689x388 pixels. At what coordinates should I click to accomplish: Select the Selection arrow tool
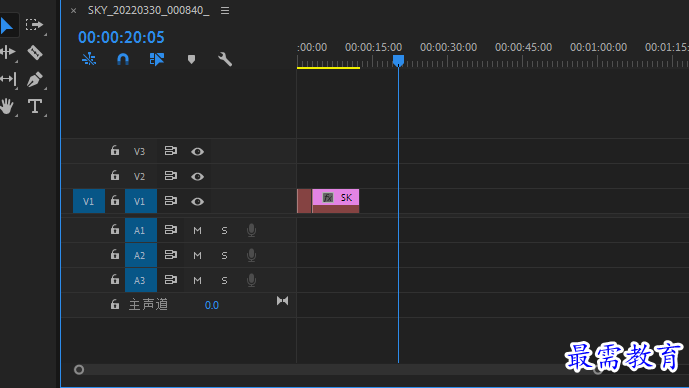(x=7, y=25)
